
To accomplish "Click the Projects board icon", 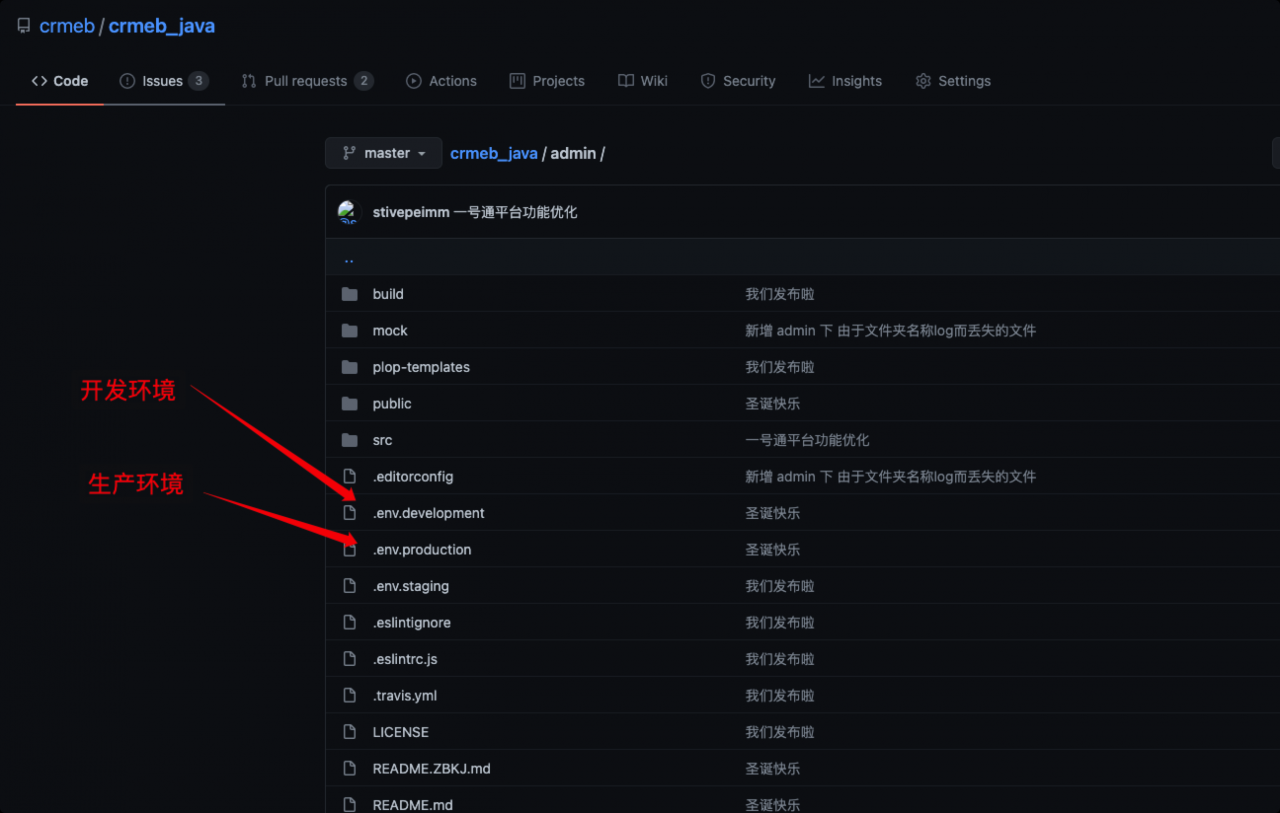I will [517, 81].
